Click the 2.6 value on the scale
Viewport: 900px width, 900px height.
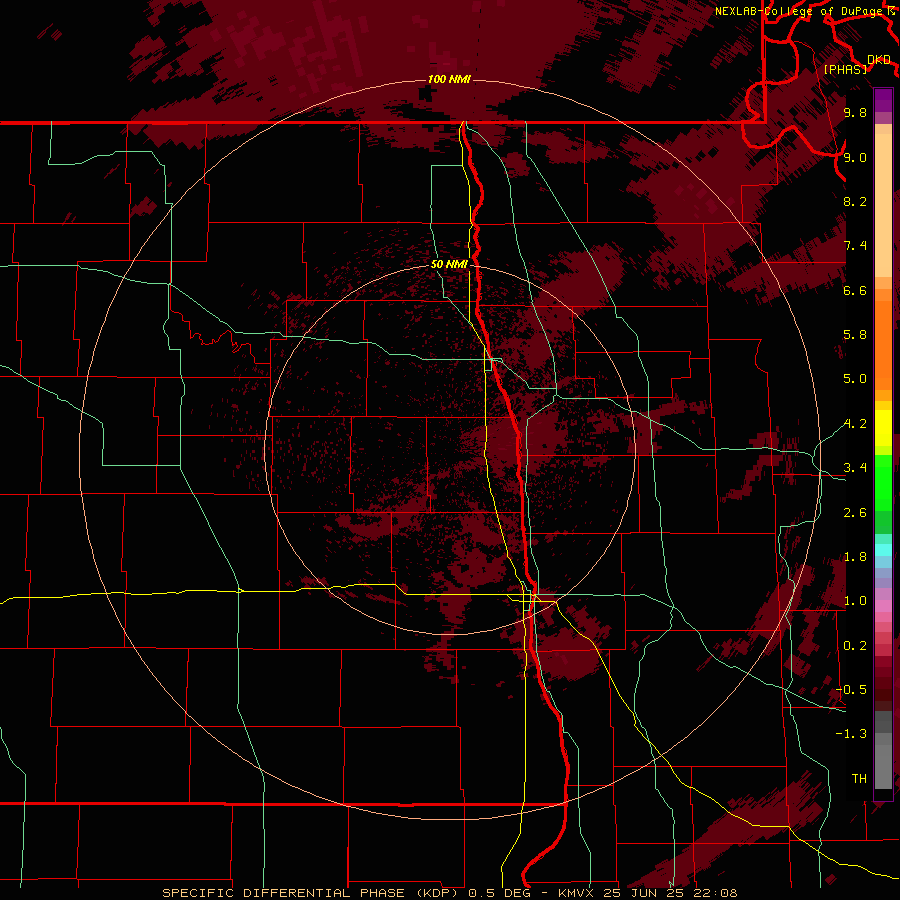(855, 513)
